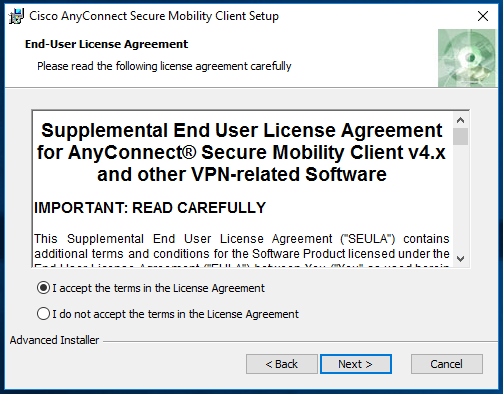Click the 'I accept the terms' label text

click(158, 288)
